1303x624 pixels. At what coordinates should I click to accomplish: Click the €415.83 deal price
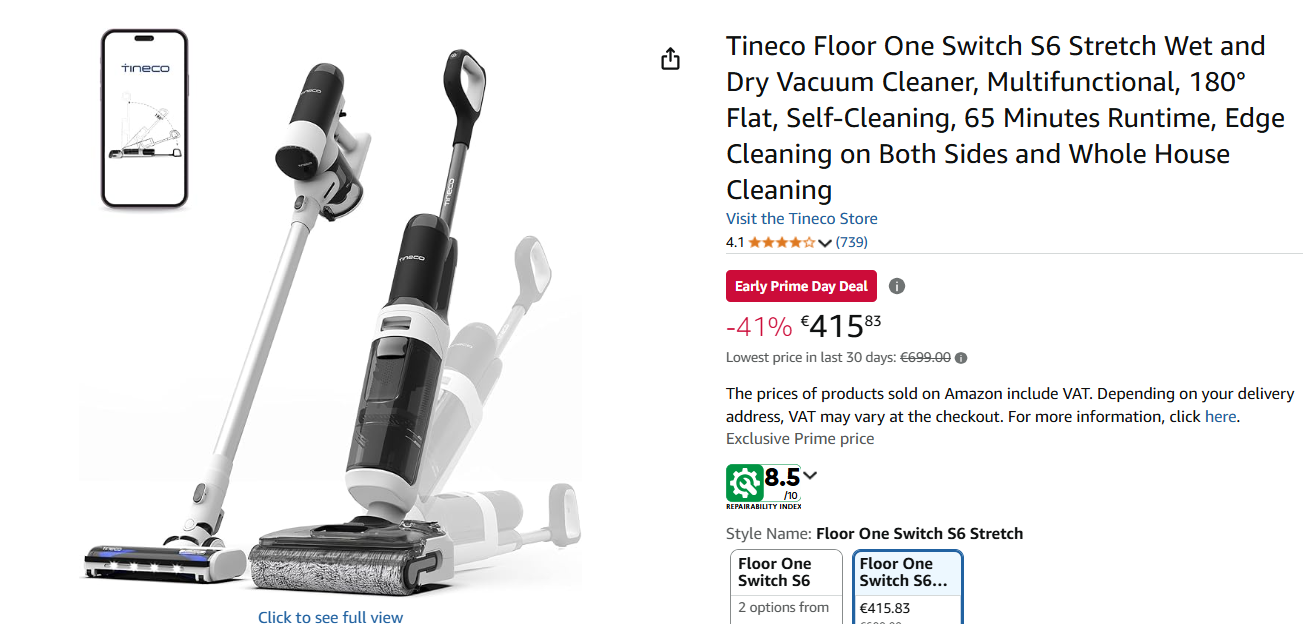coord(840,325)
